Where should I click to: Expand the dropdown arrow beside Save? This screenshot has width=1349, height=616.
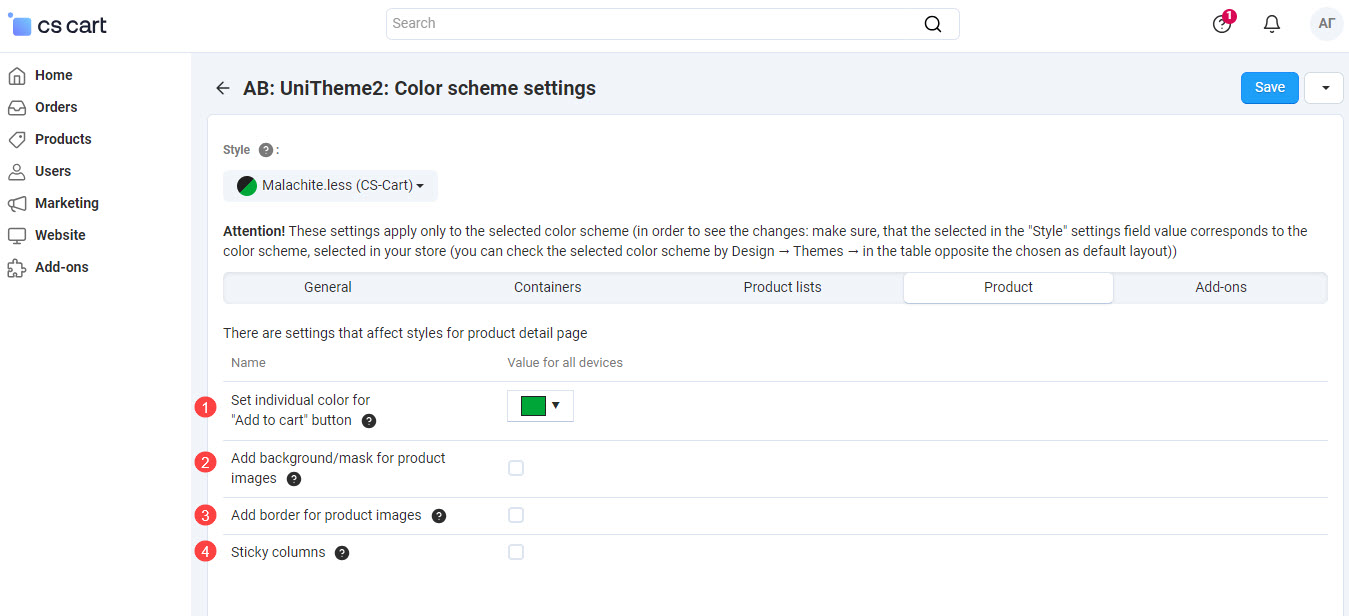pos(1324,88)
